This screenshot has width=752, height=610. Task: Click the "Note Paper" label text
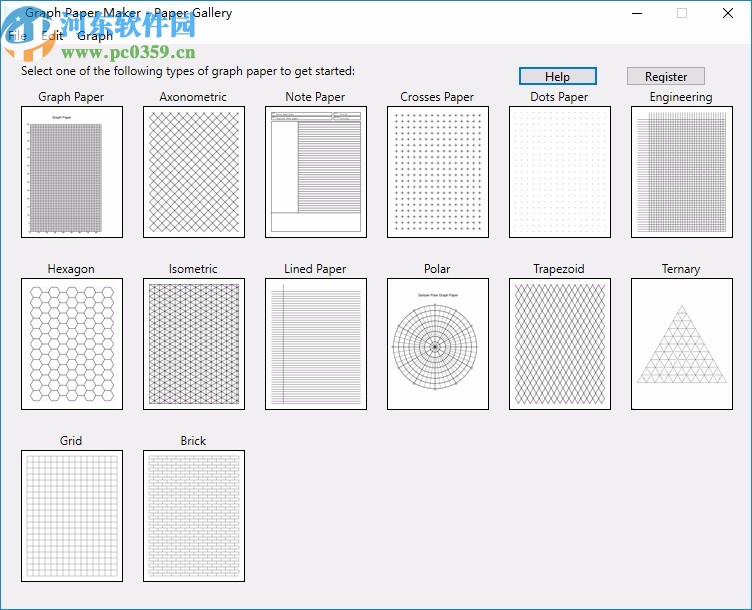point(315,97)
